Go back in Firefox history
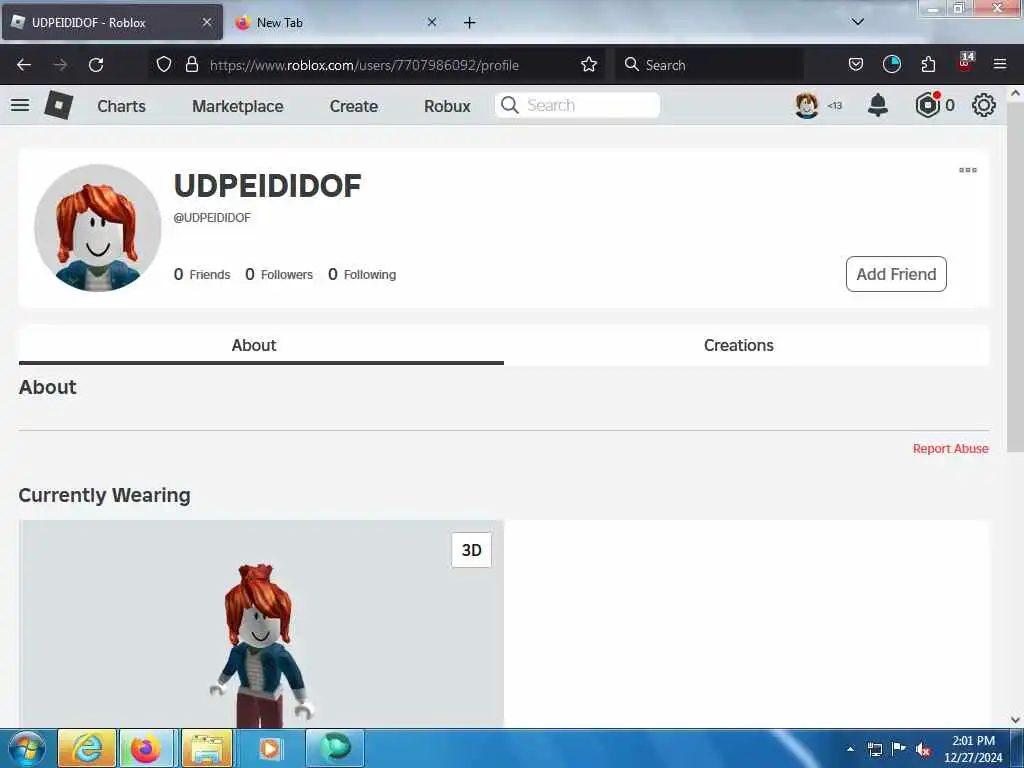Viewport: 1024px width, 768px height. click(24, 65)
